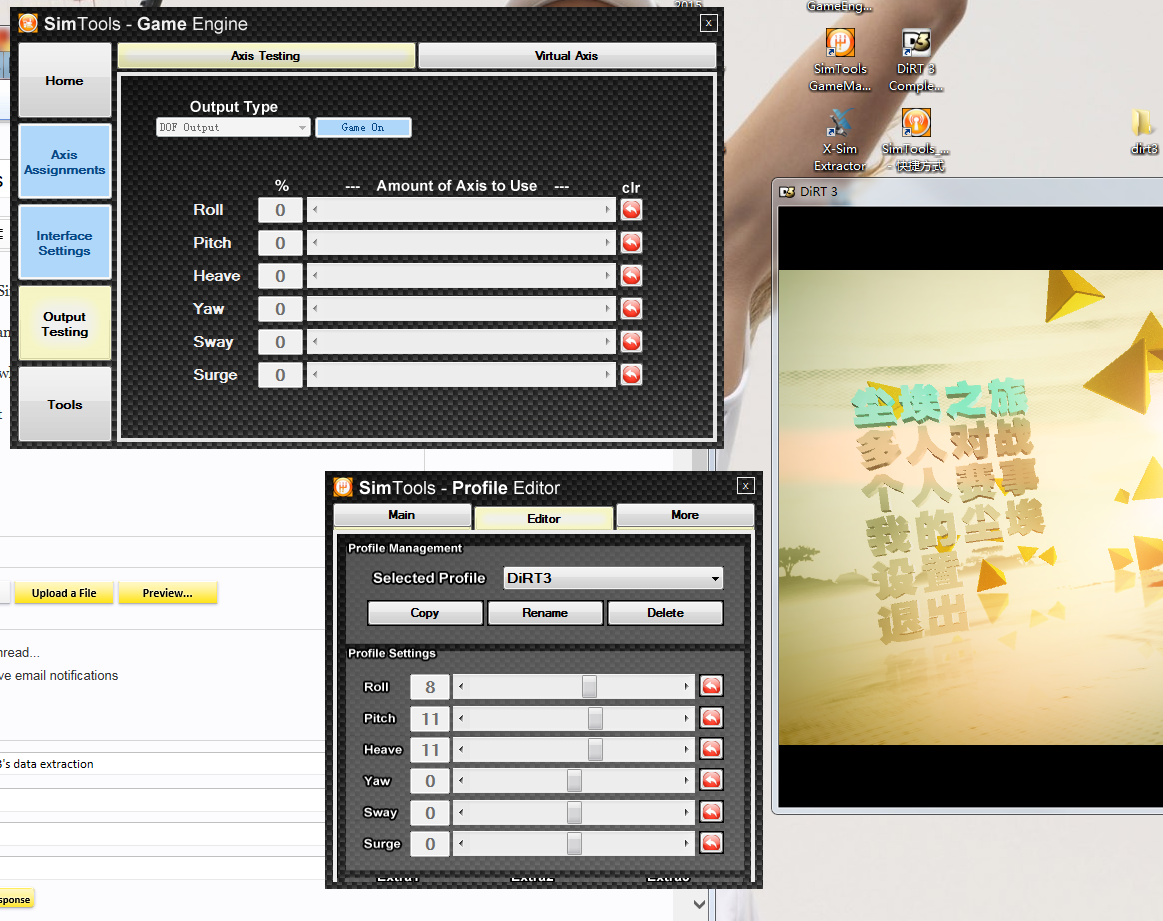Reset Sway value in Profile Editor
Viewport: 1163px width, 921px height.
point(711,812)
